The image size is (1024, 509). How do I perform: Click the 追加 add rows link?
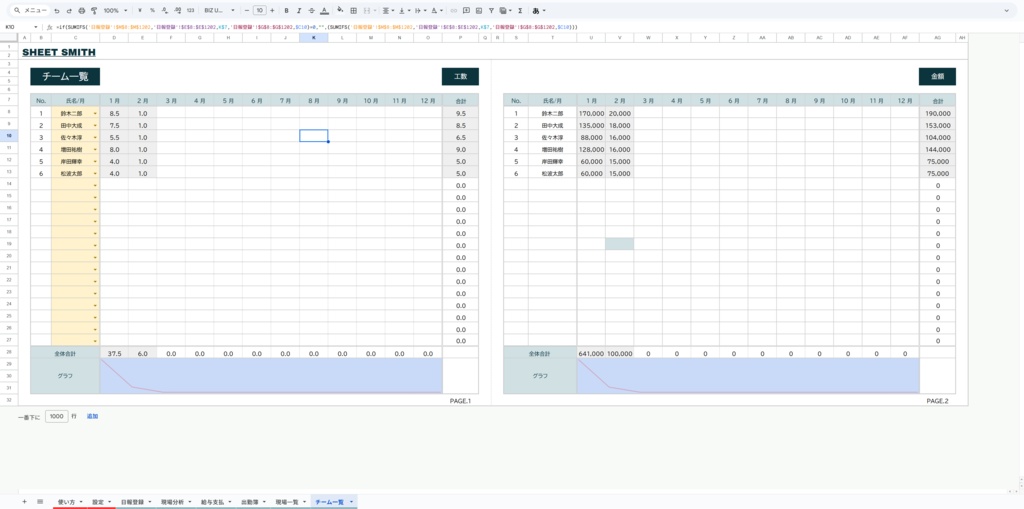coord(92,416)
